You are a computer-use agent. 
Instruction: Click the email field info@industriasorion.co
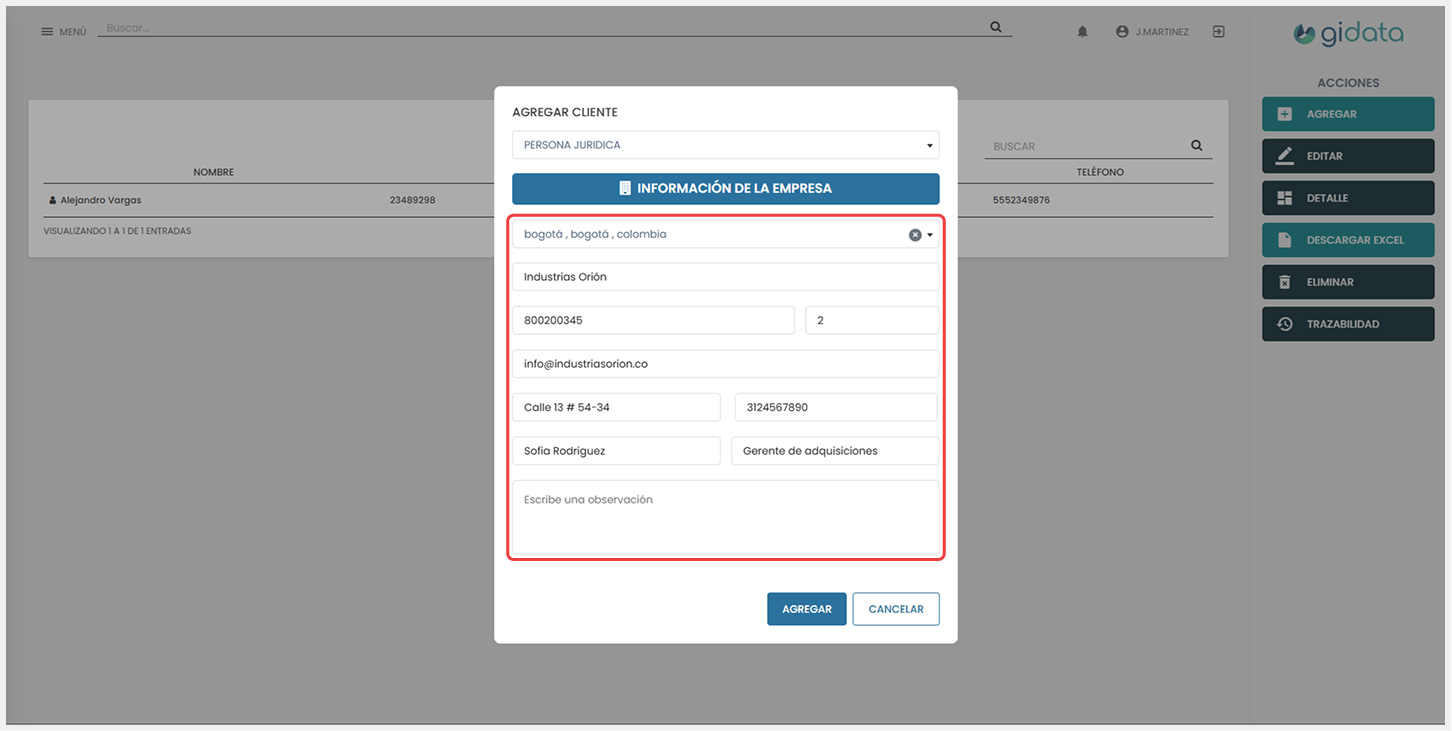725,364
